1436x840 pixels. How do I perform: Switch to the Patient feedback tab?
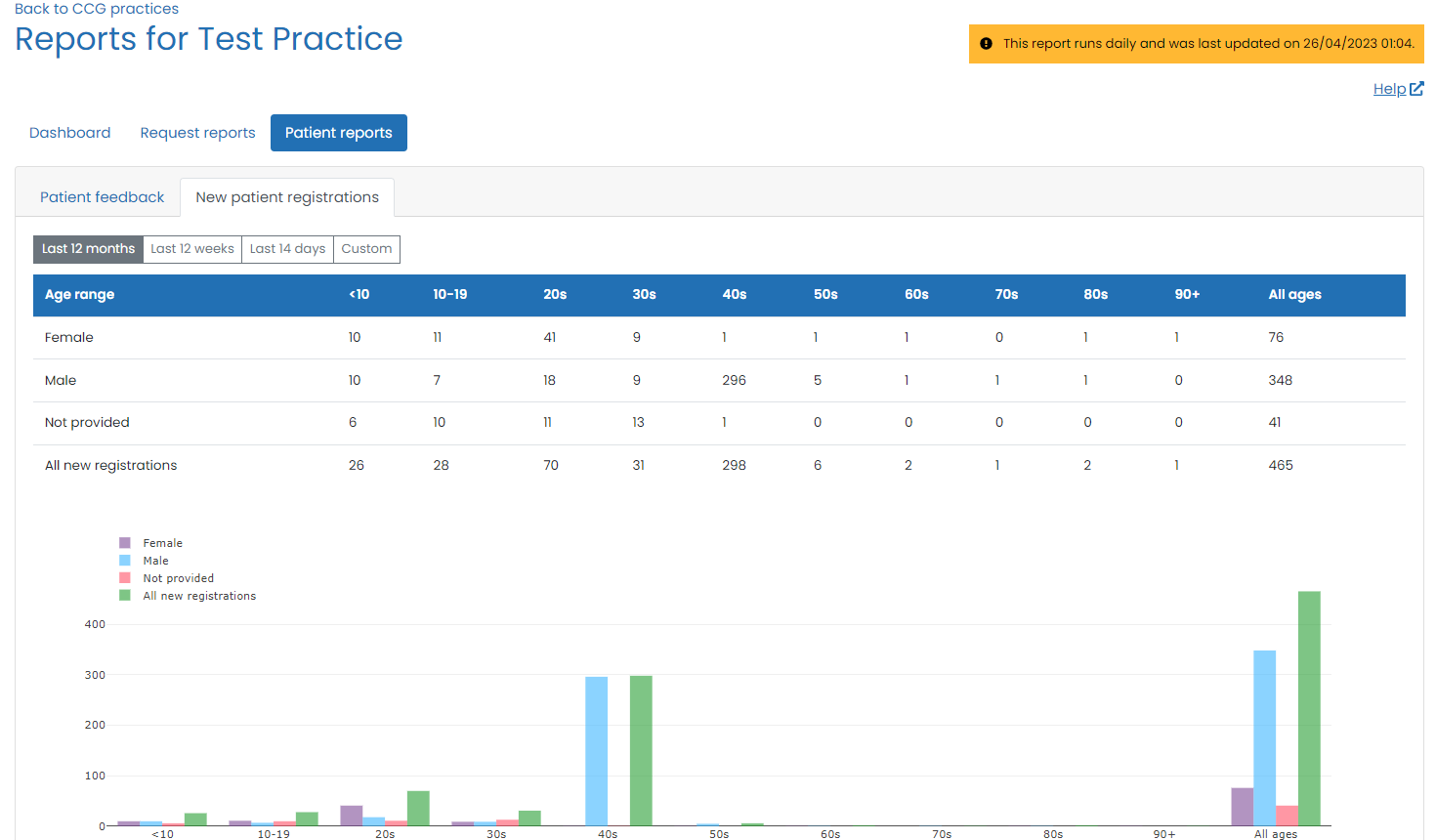click(102, 196)
